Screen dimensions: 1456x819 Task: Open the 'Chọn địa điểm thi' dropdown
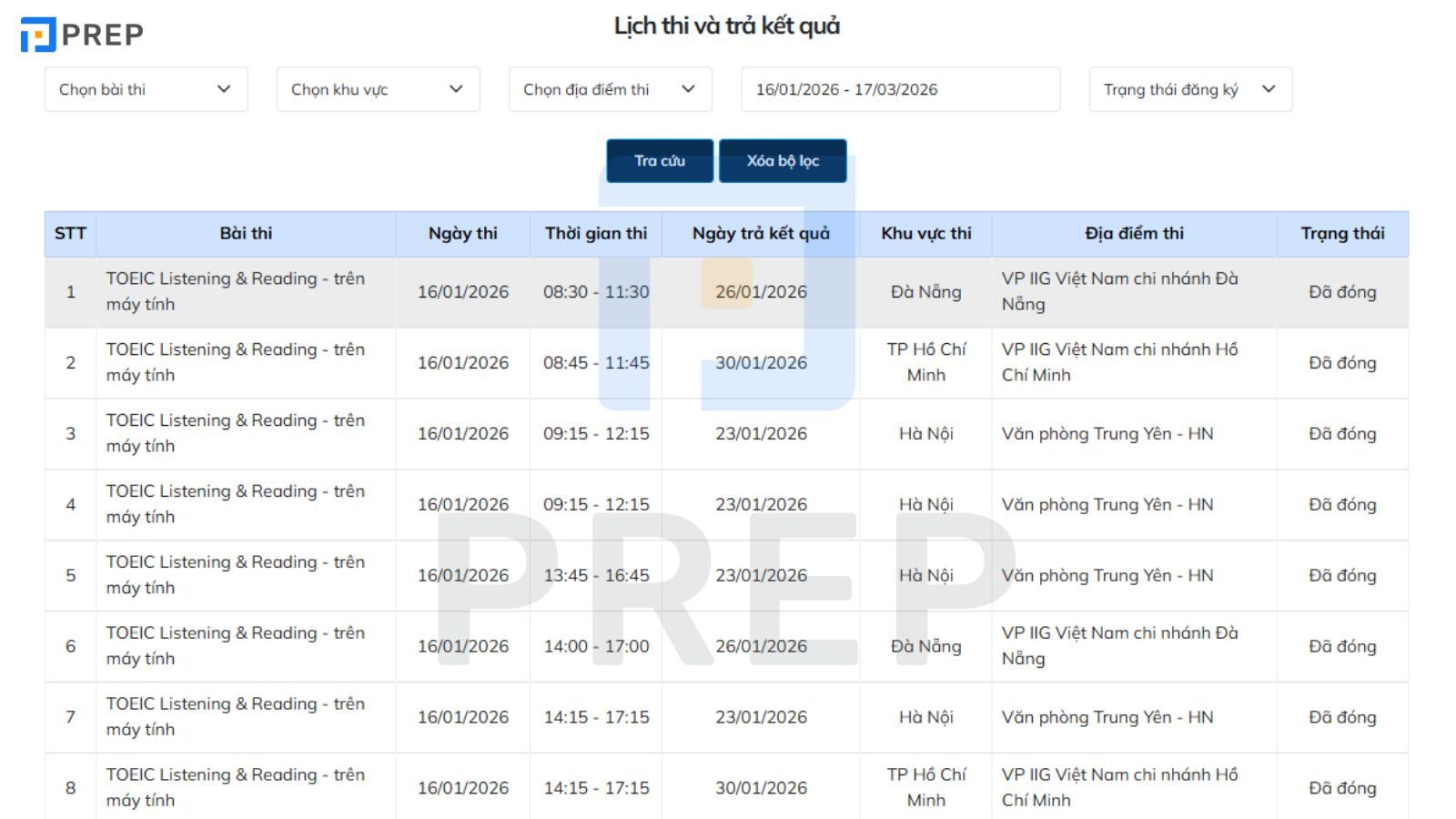[x=610, y=89]
